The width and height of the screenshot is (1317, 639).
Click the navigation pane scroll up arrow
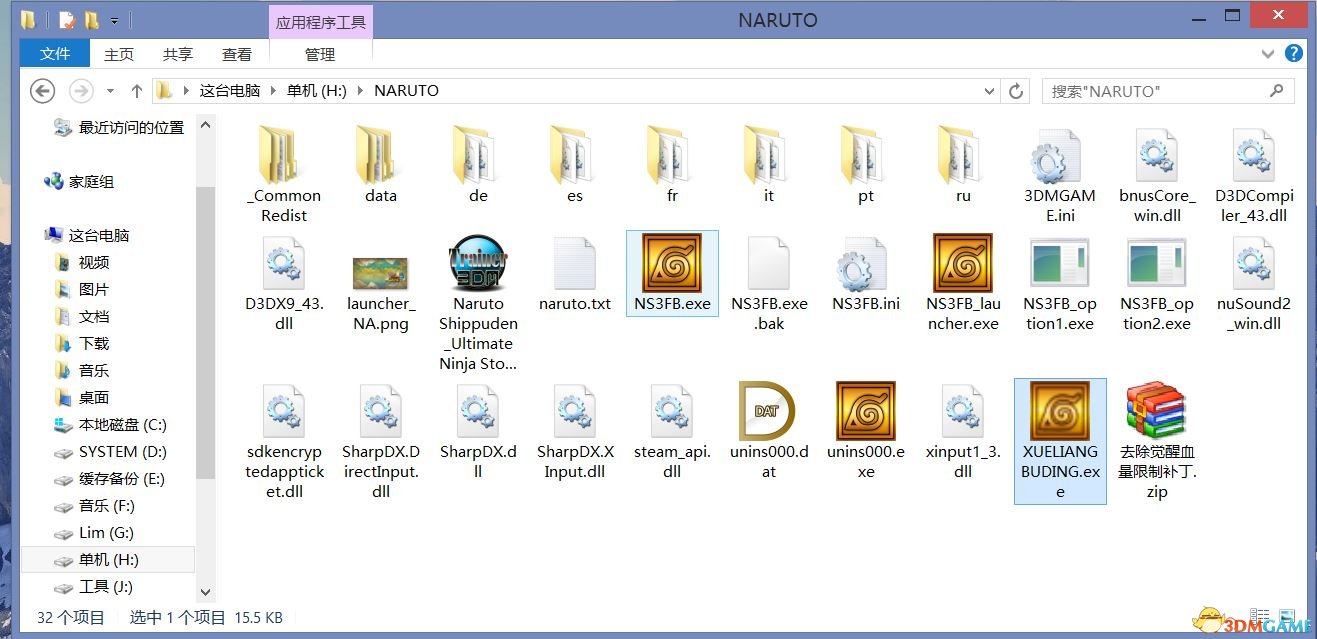206,126
